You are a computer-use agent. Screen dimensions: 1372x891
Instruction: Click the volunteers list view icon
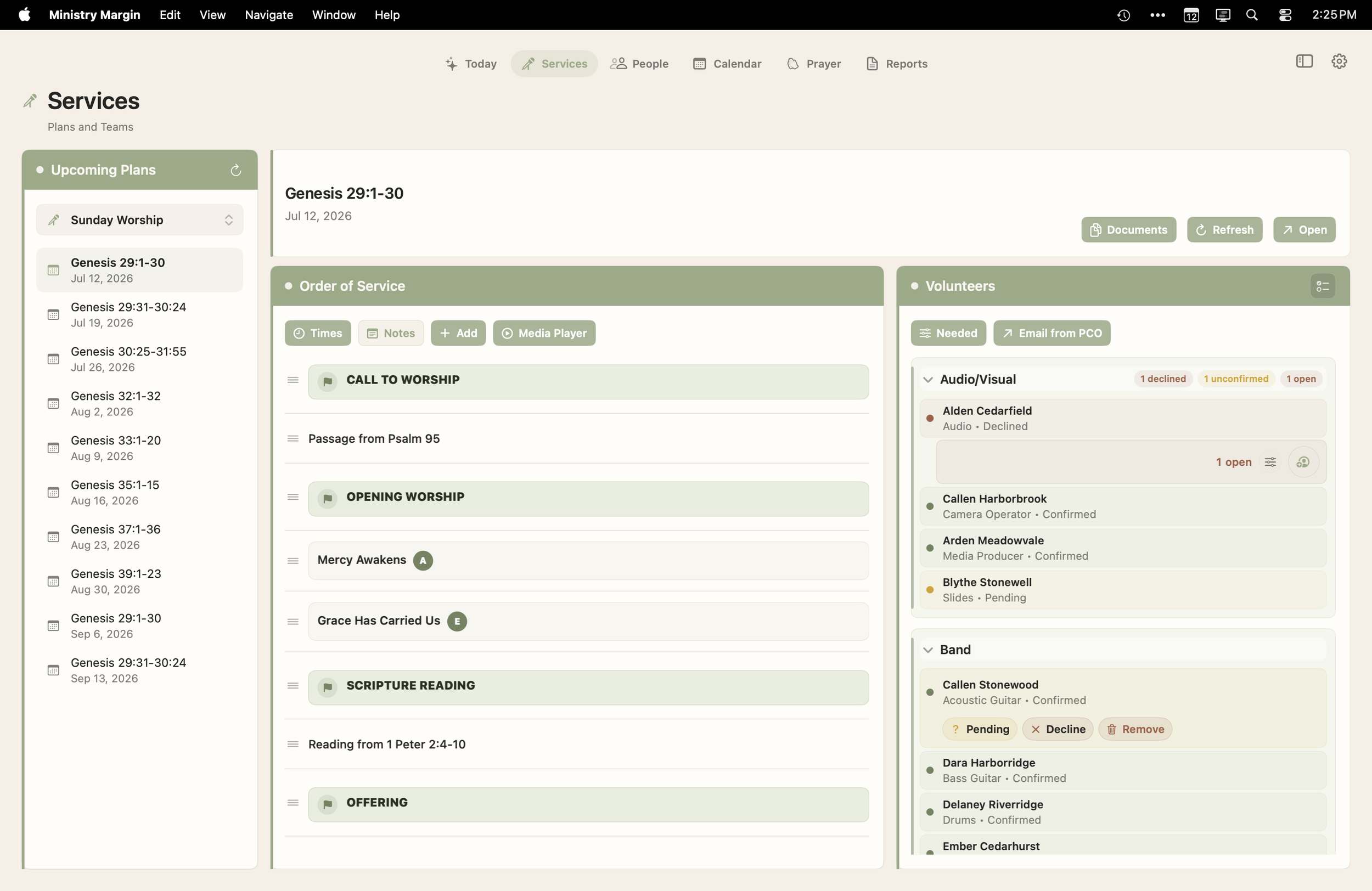click(1323, 286)
